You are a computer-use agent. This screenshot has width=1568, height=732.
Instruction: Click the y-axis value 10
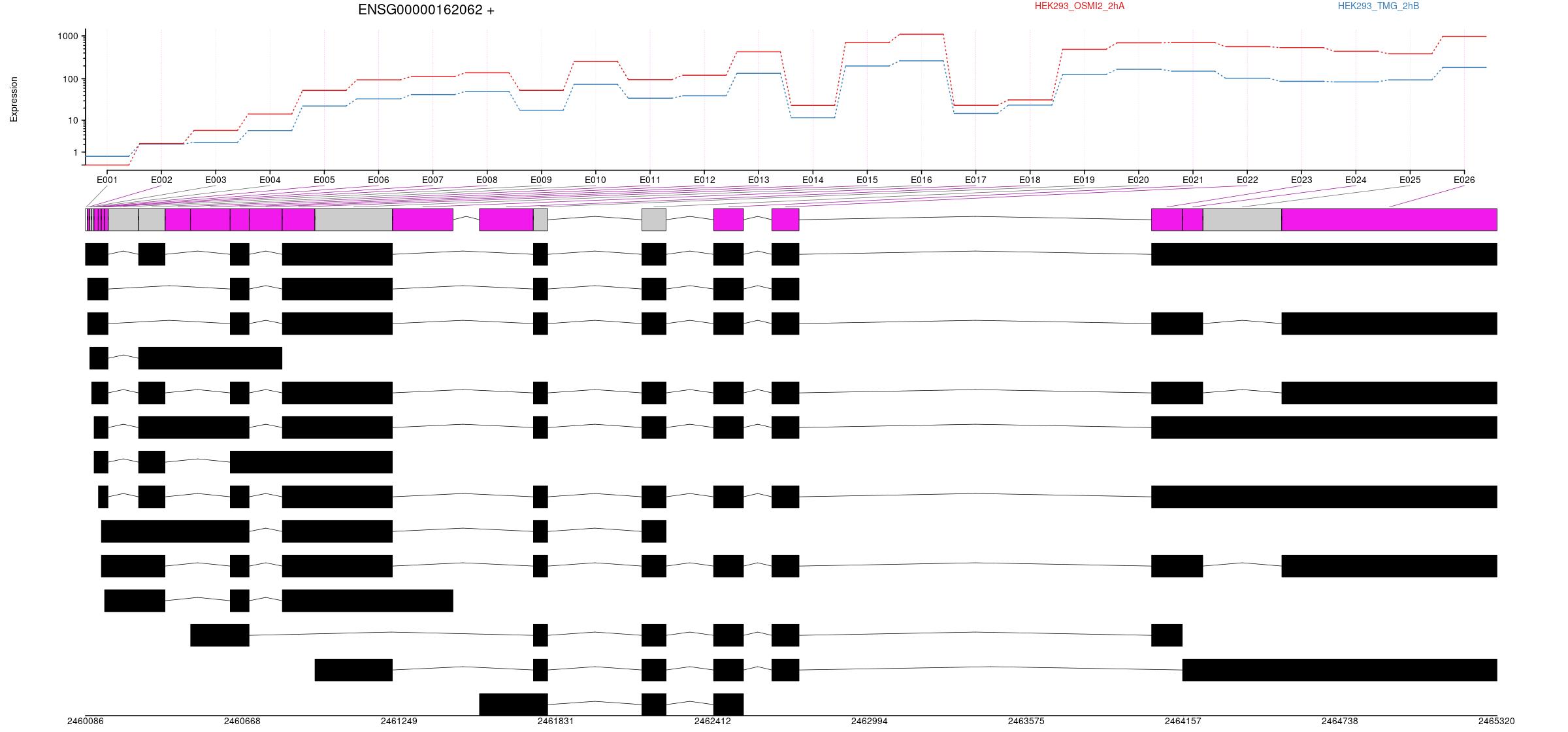coord(73,121)
